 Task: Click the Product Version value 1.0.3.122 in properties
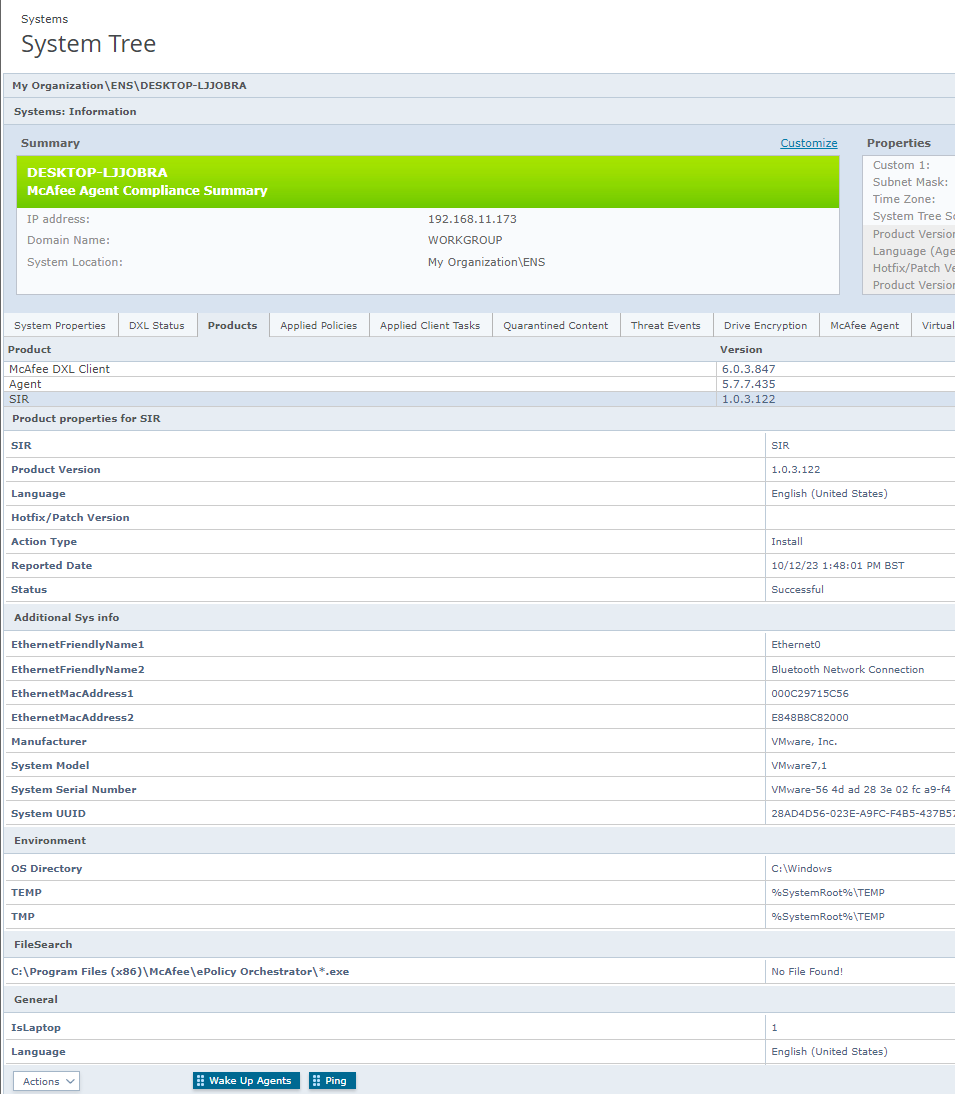(x=796, y=470)
